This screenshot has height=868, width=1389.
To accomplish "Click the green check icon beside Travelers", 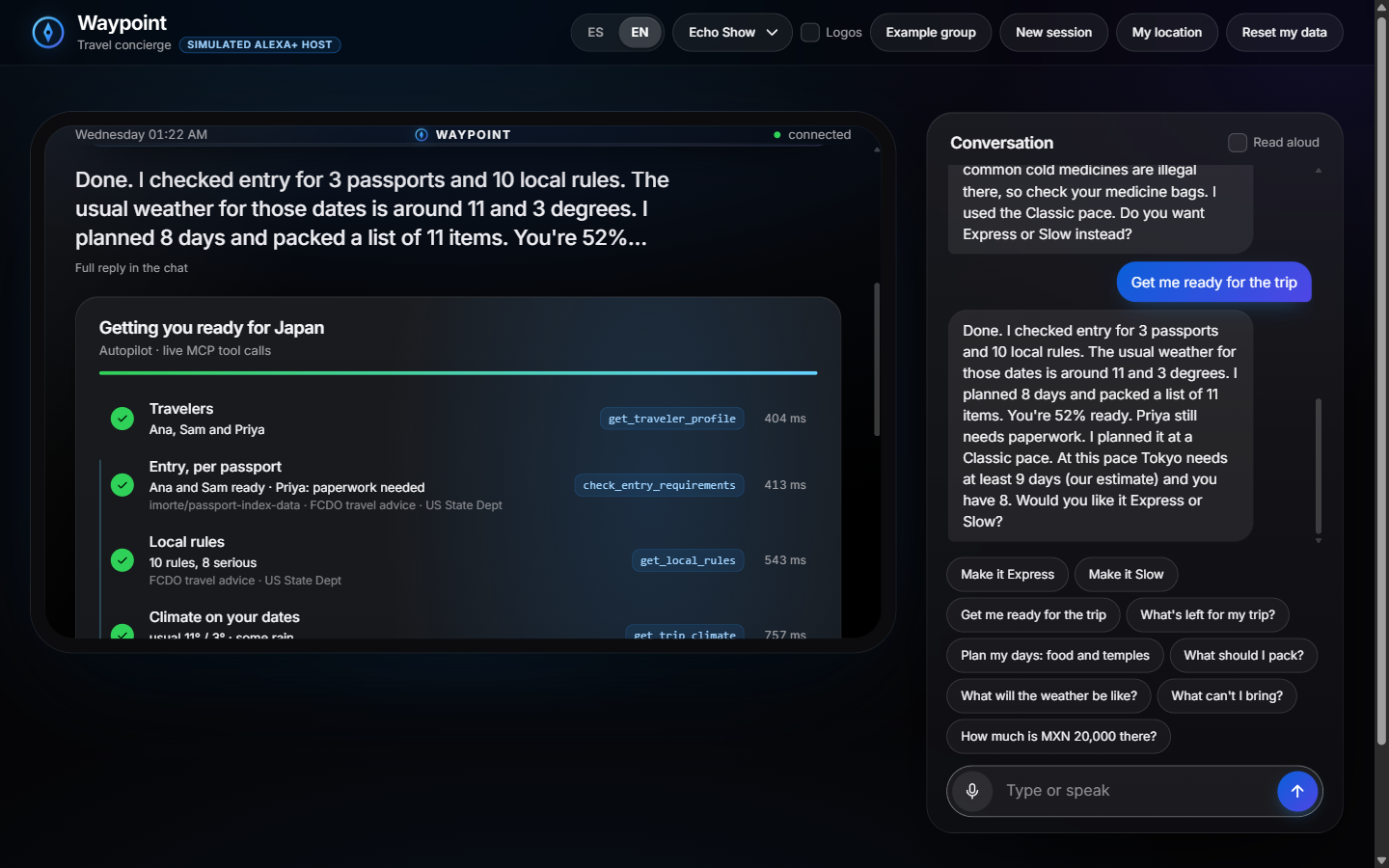I will pyautogui.click(x=123, y=419).
